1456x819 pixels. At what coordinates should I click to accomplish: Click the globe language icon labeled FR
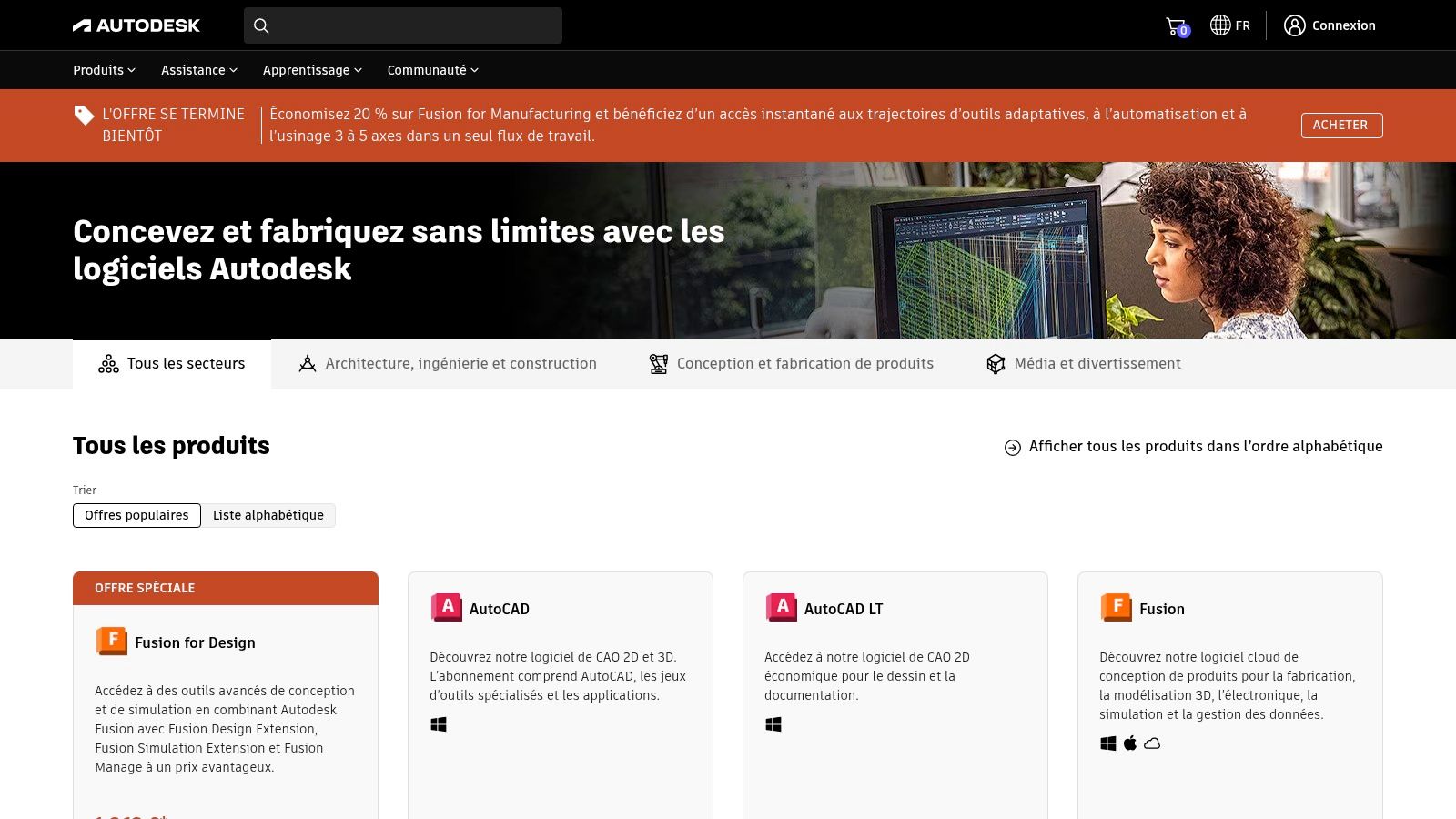tap(1220, 25)
